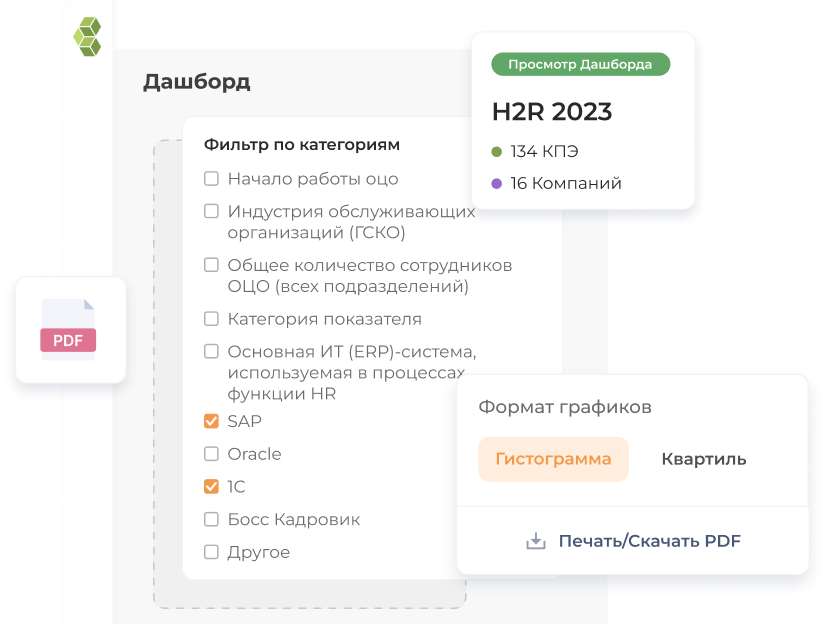826x624 pixels.
Task: Enable the Категория показателя checkbox
Action: (x=211, y=319)
